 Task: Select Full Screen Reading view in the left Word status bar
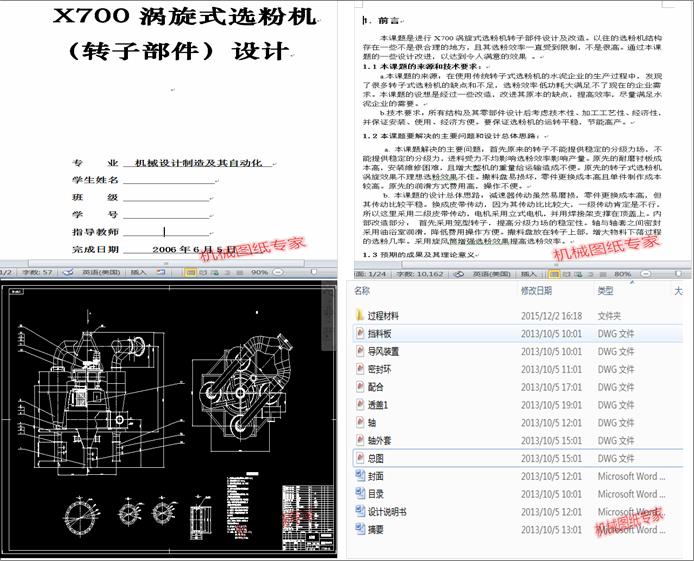coord(203,272)
